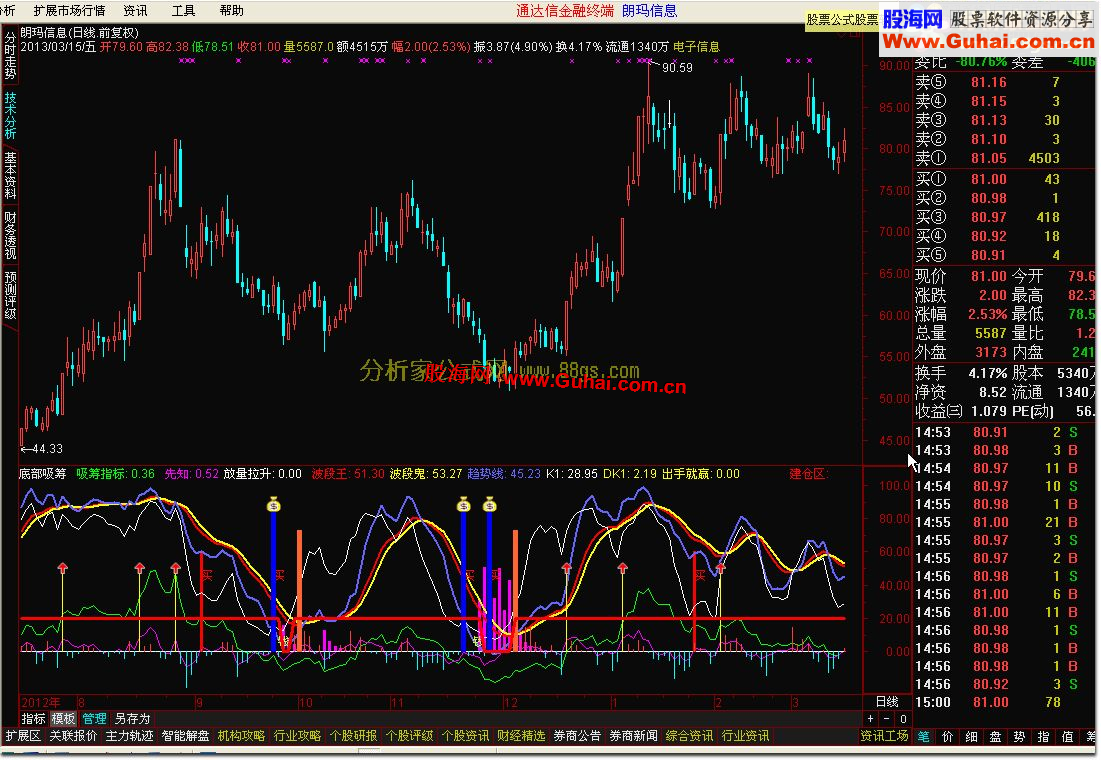The width and height of the screenshot is (1101, 760).
Task: Select the 指 index tab
Action: (x=1043, y=736)
